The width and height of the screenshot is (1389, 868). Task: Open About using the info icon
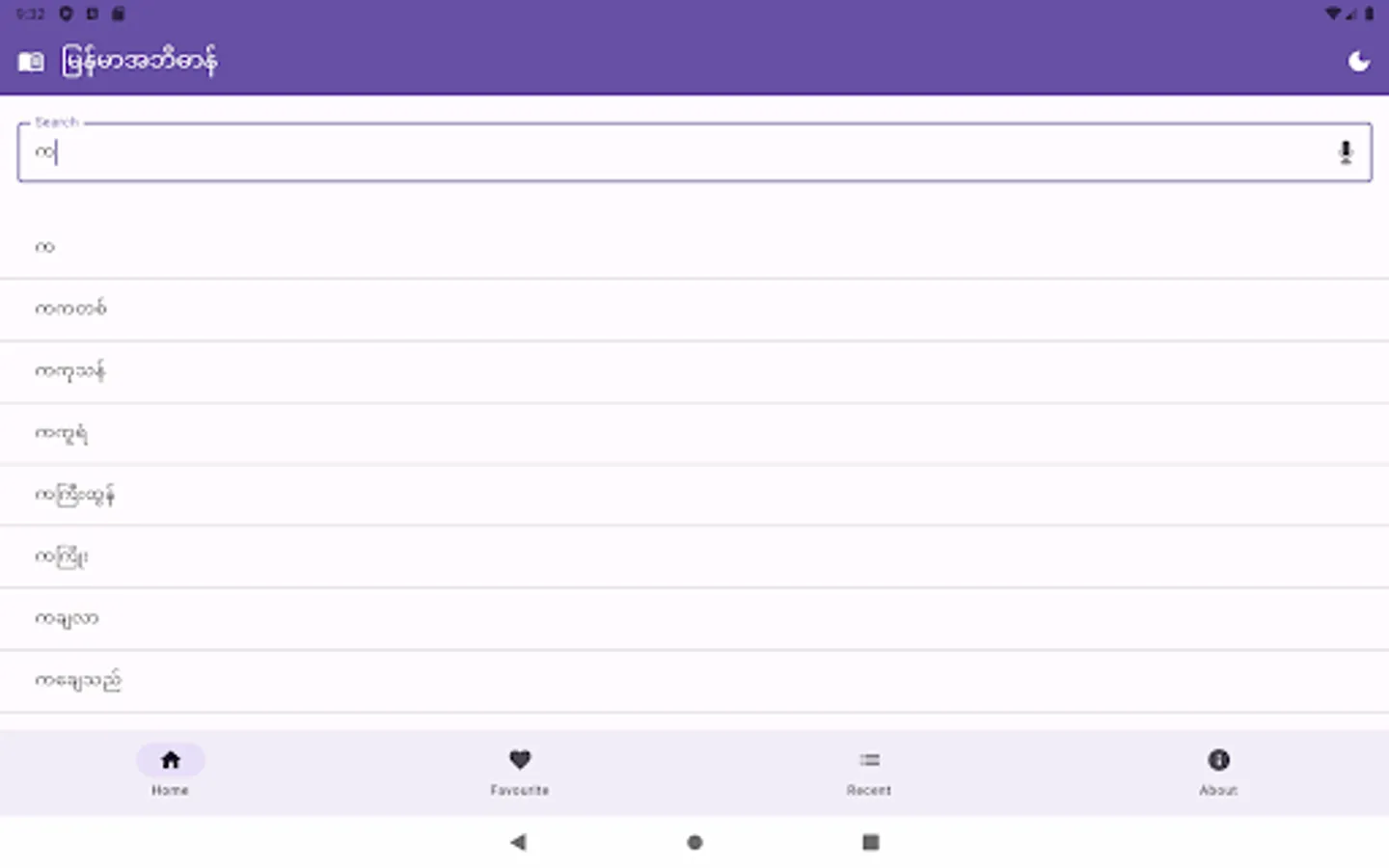point(1217,760)
